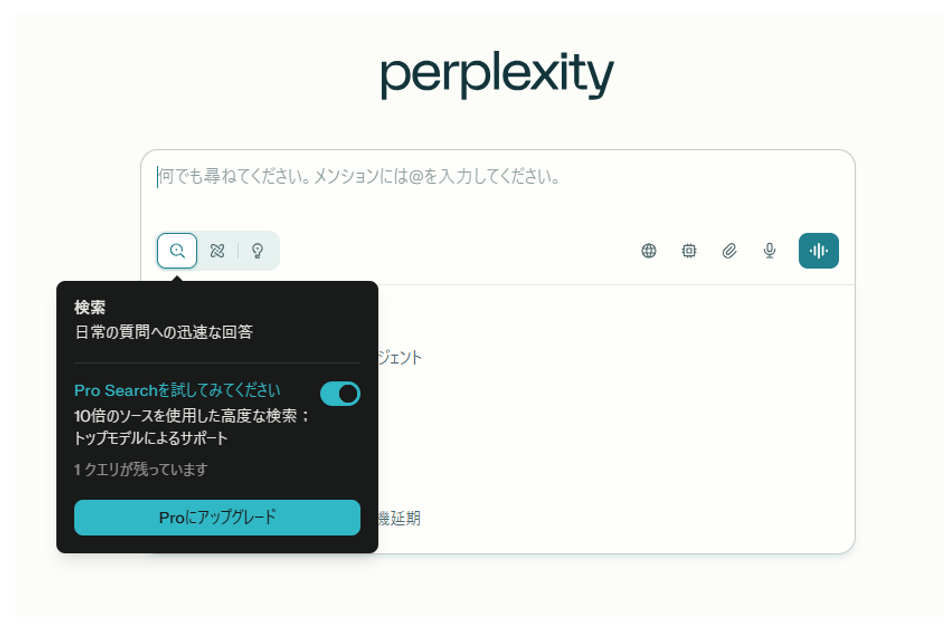Image resolution: width=952 pixels, height=633 pixels.
Task: Click the 'Pro Searchを試してみてください' link text
Action: (177, 390)
